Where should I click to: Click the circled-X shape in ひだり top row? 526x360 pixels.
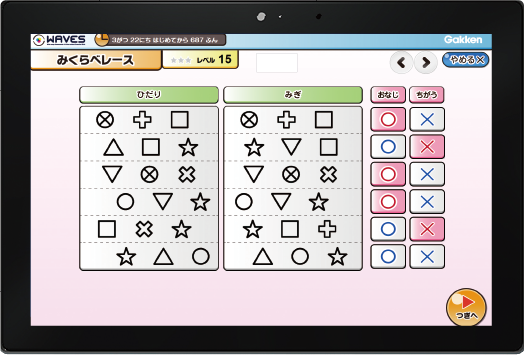coord(105,120)
